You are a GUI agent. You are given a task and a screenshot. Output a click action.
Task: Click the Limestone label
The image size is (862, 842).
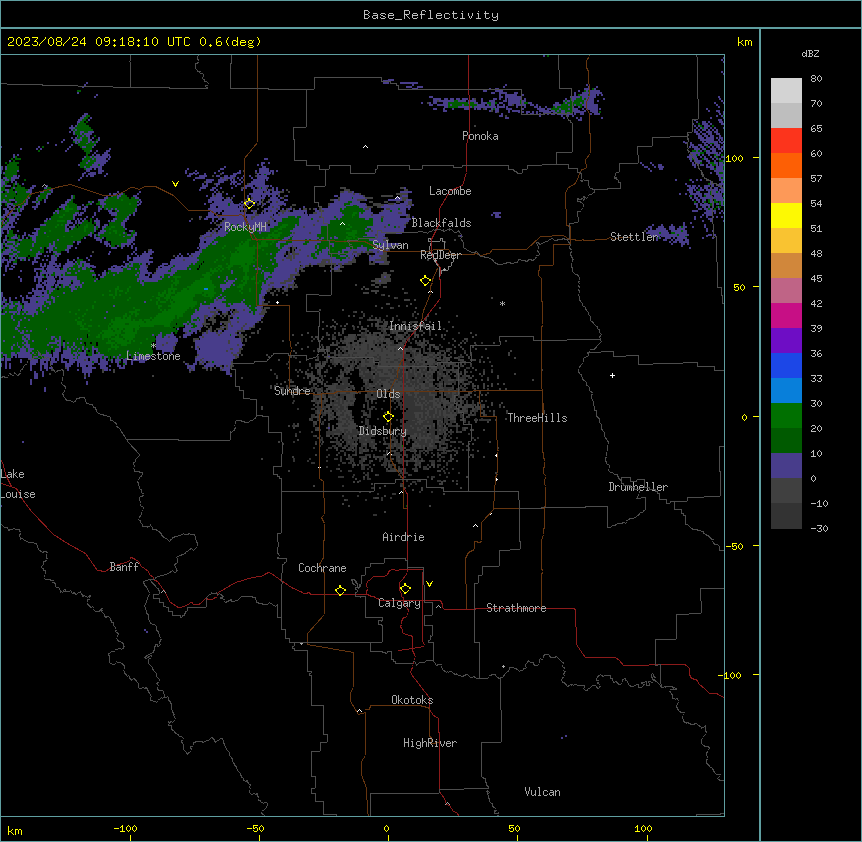pyautogui.click(x=153, y=356)
